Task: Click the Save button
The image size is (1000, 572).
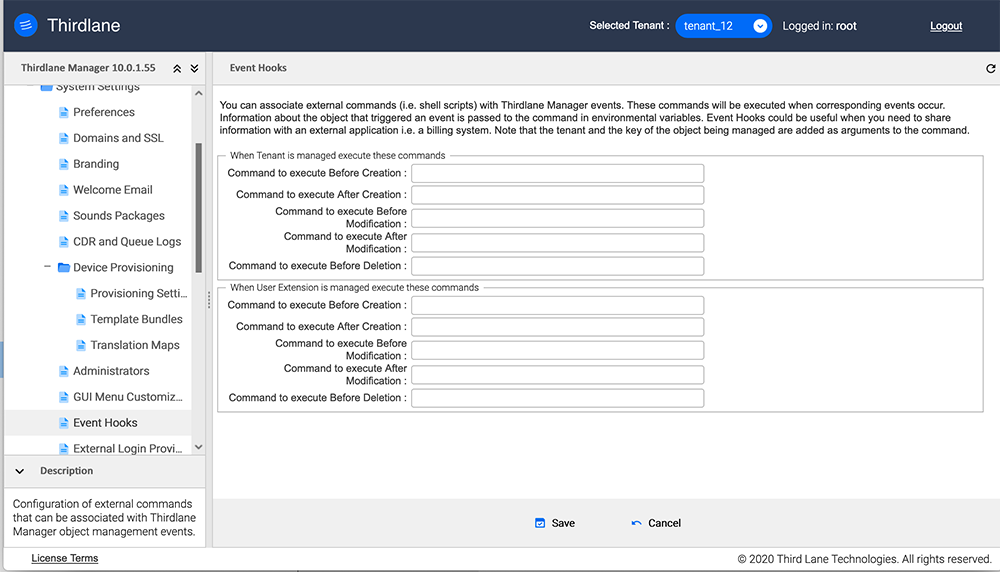Action: 554,523
